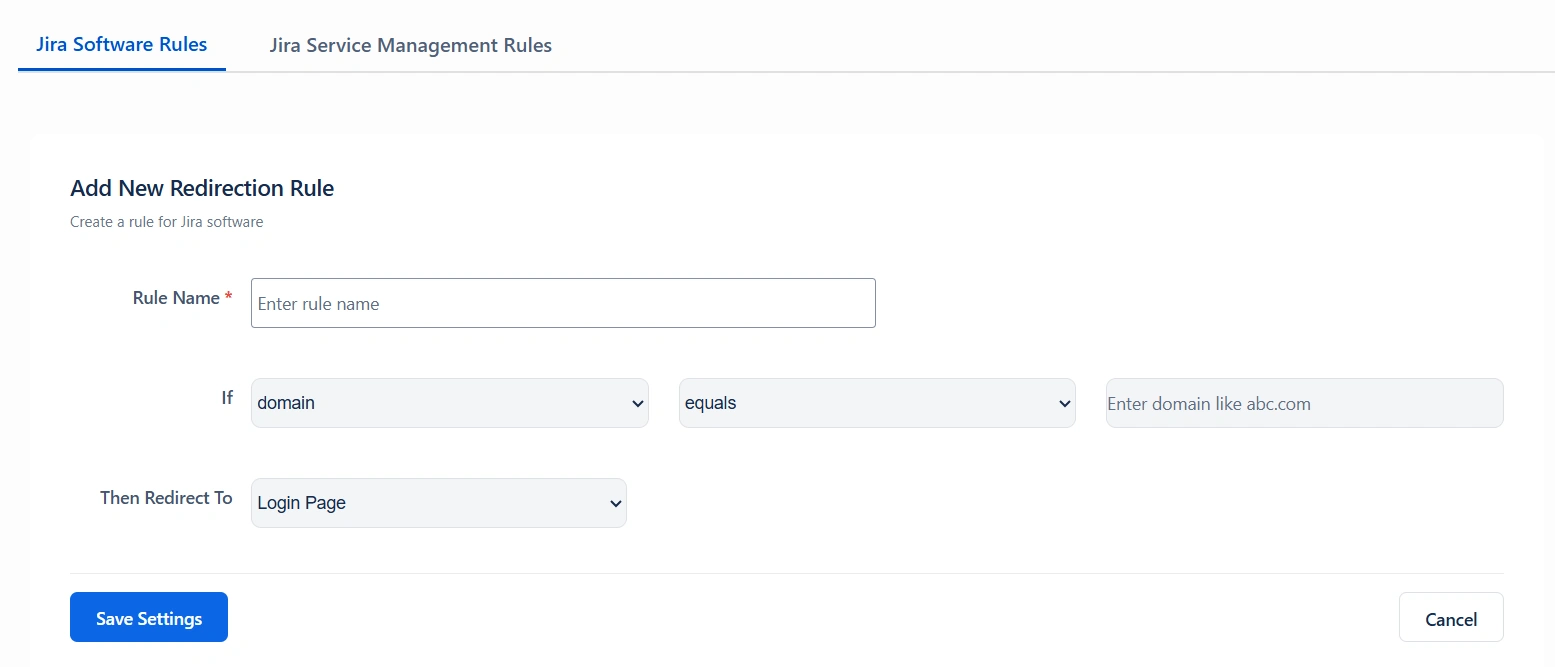The height and width of the screenshot is (667, 1555).
Task: Click the Add New Redirection Rule heading
Action: coord(202,188)
